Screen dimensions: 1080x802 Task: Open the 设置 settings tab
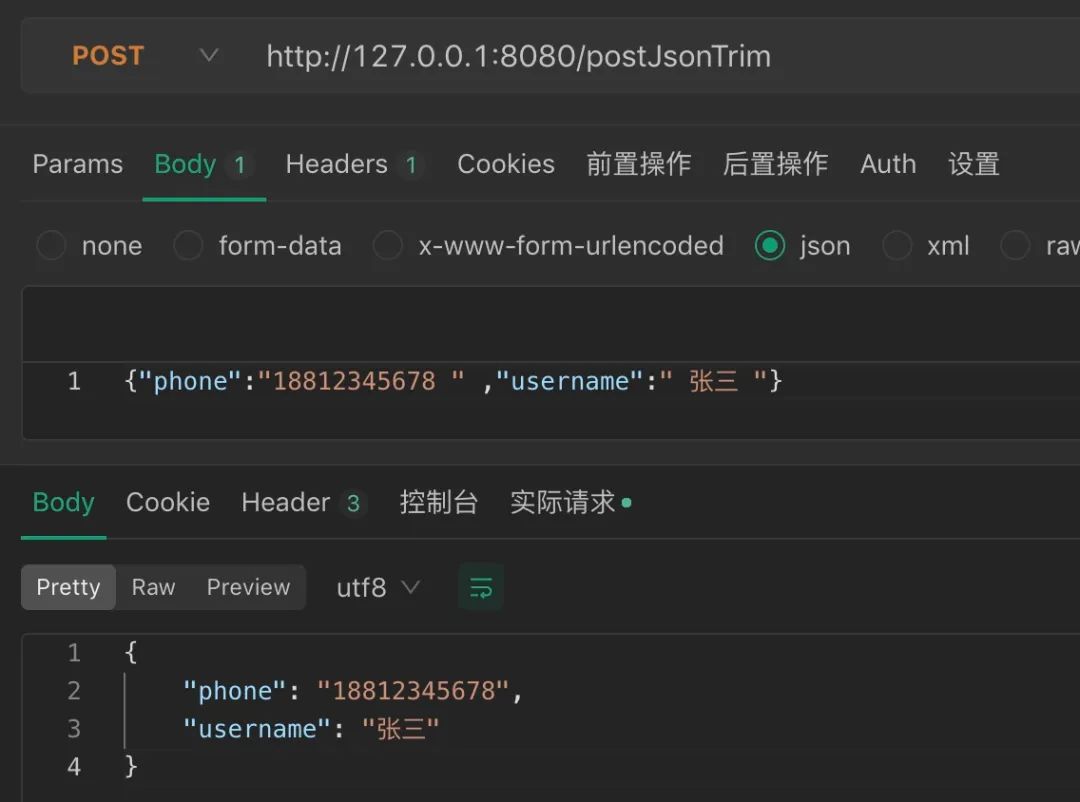[x=973, y=164]
